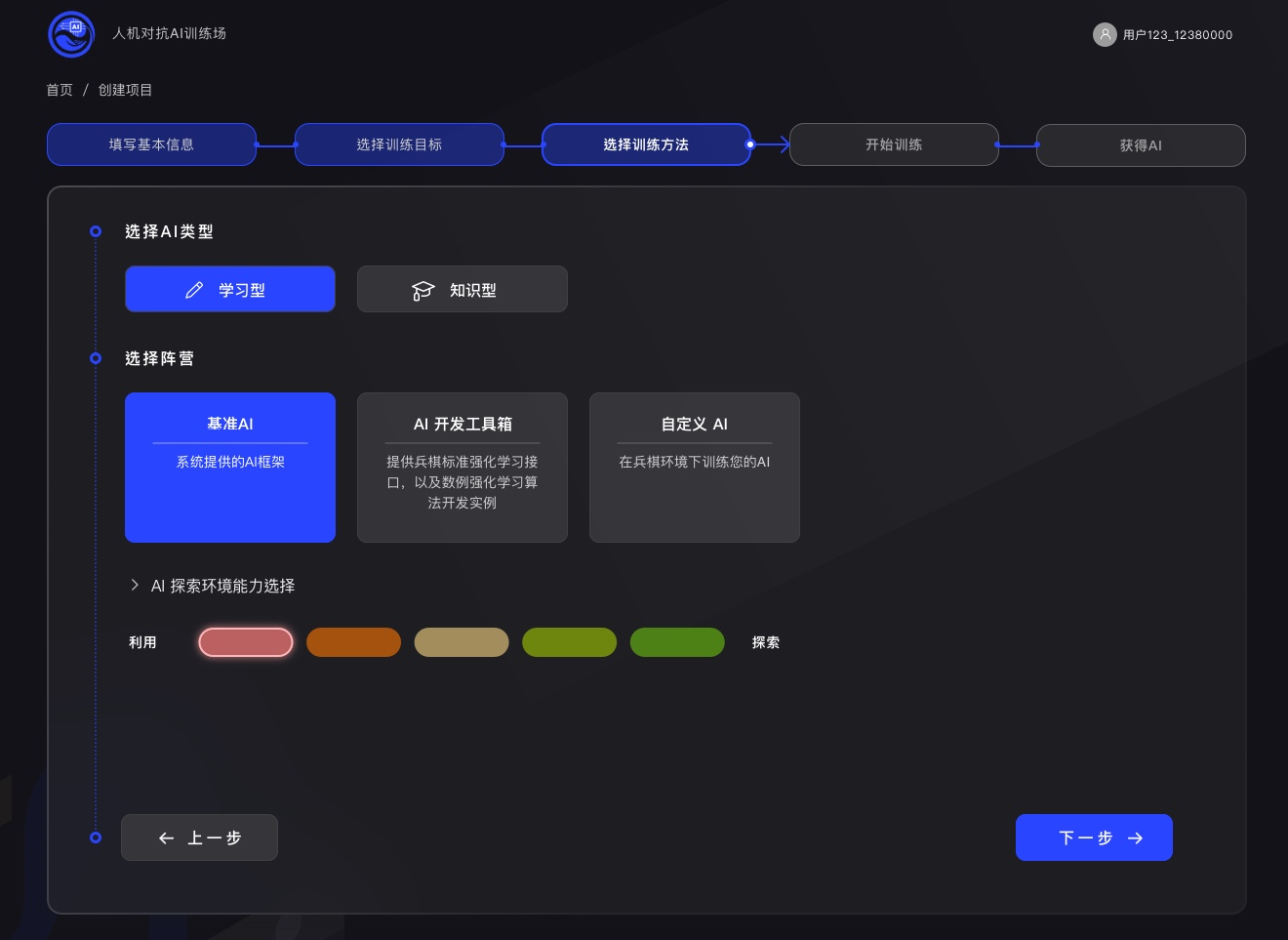Open the 首页 breadcrumb link
This screenshot has width=1288, height=940.
[60, 89]
